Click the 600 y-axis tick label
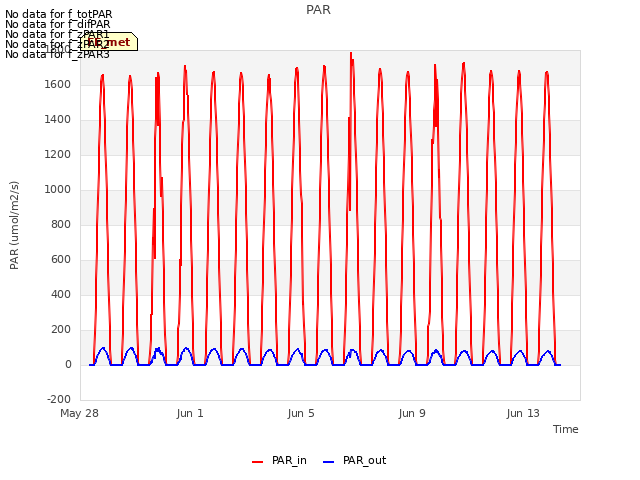Screen dimensions: 640x480 click(61, 260)
